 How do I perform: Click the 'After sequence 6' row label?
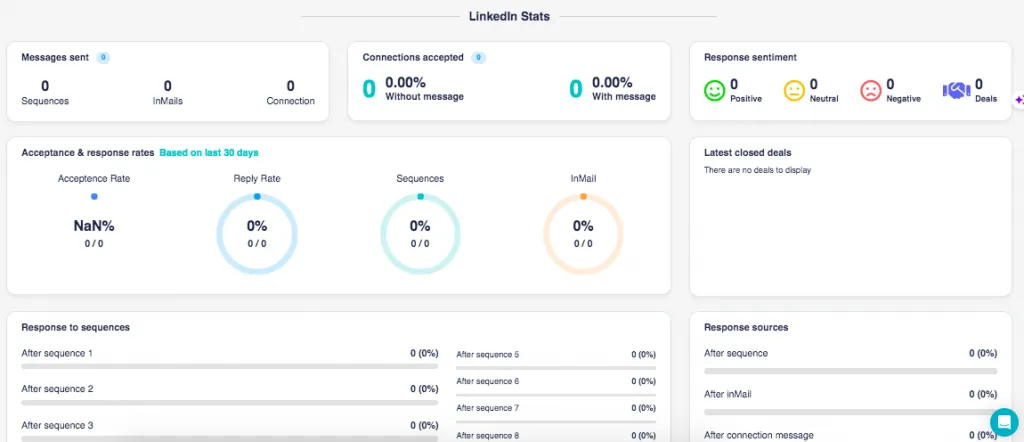(488, 381)
